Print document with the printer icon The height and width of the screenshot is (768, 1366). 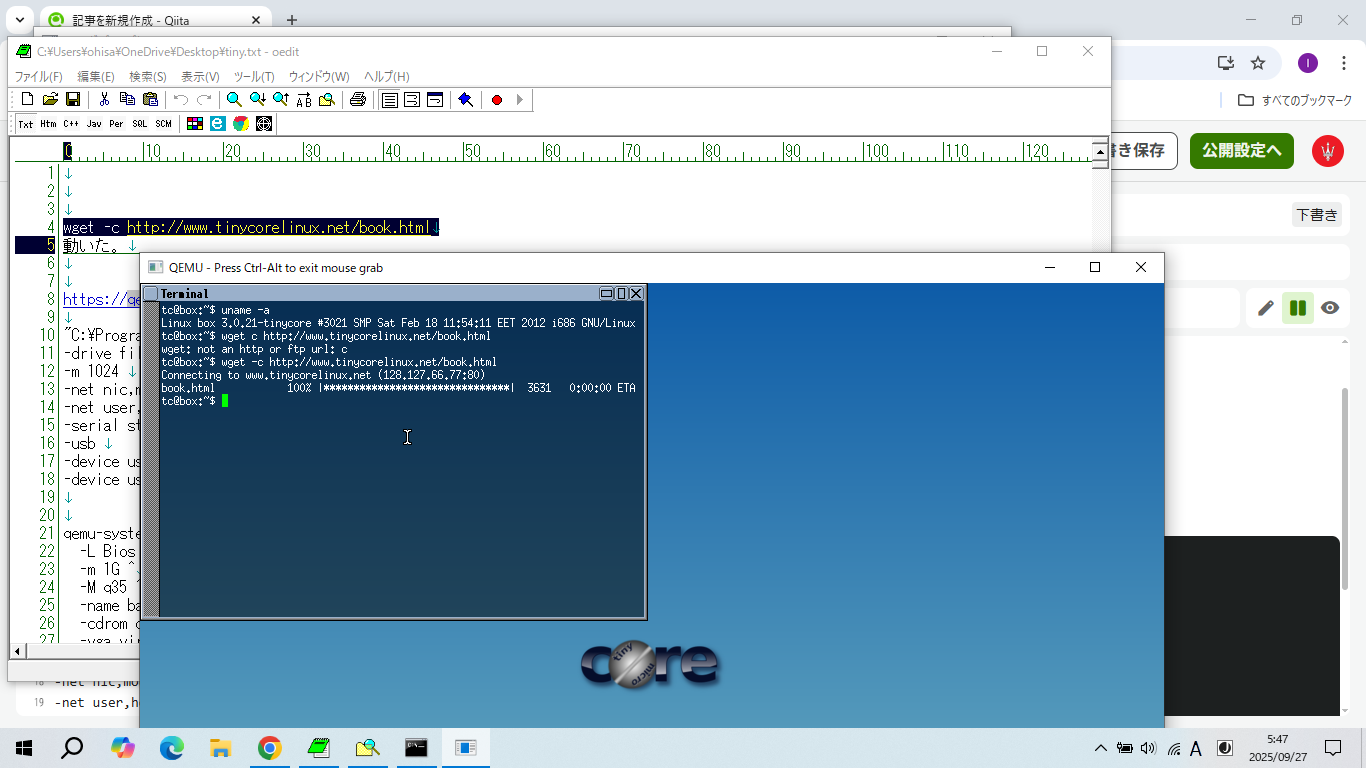(358, 99)
